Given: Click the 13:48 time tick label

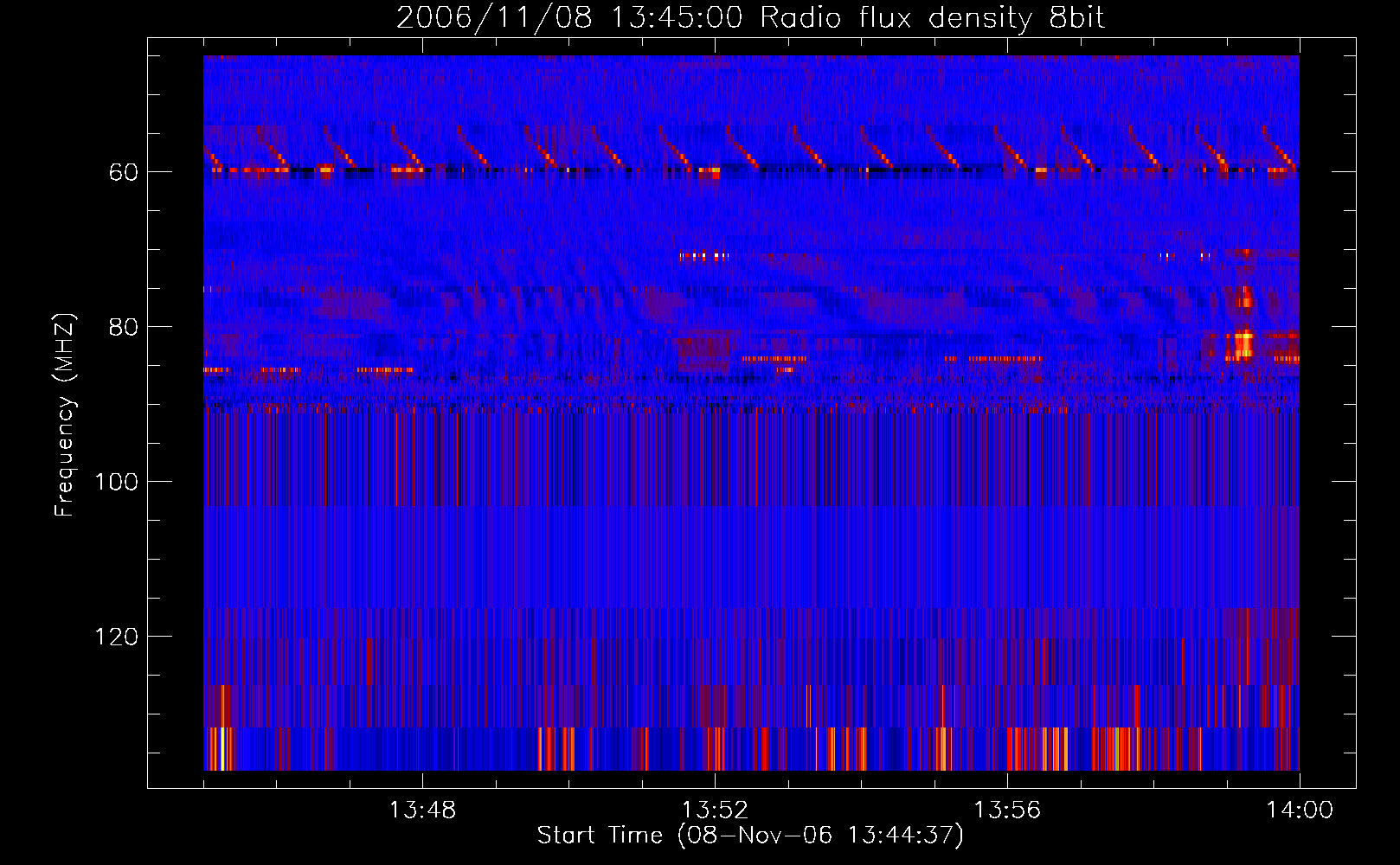Looking at the screenshot, I should tap(422, 811).
